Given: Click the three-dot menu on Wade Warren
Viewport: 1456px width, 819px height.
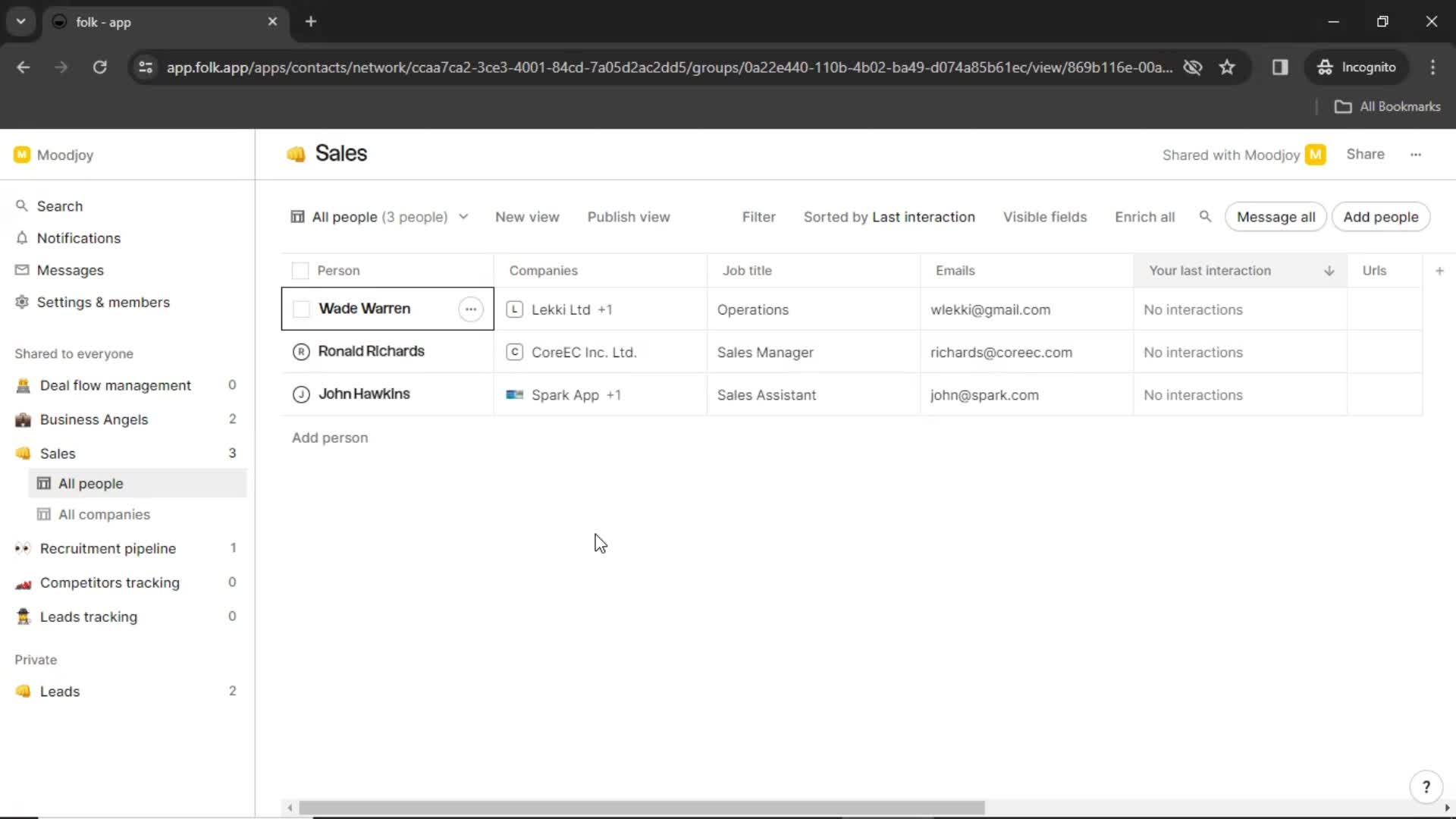Looking at the screenshot, I should point(471,309).
